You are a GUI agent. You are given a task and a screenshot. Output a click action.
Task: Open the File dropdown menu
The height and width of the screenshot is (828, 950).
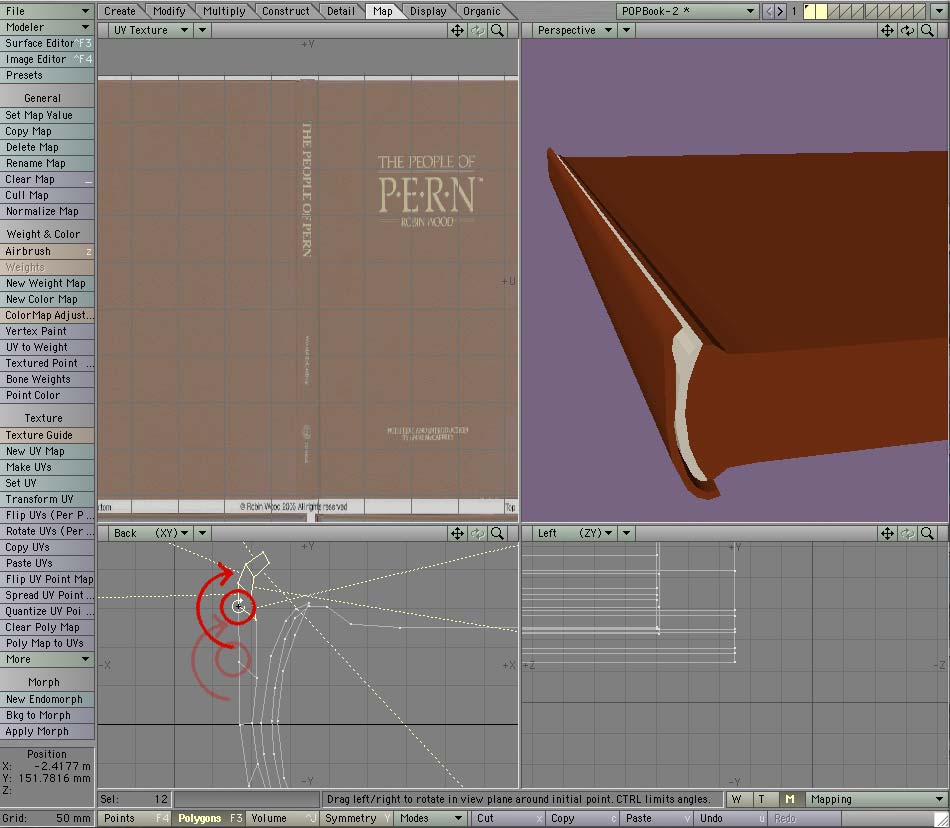coord(47,11)
